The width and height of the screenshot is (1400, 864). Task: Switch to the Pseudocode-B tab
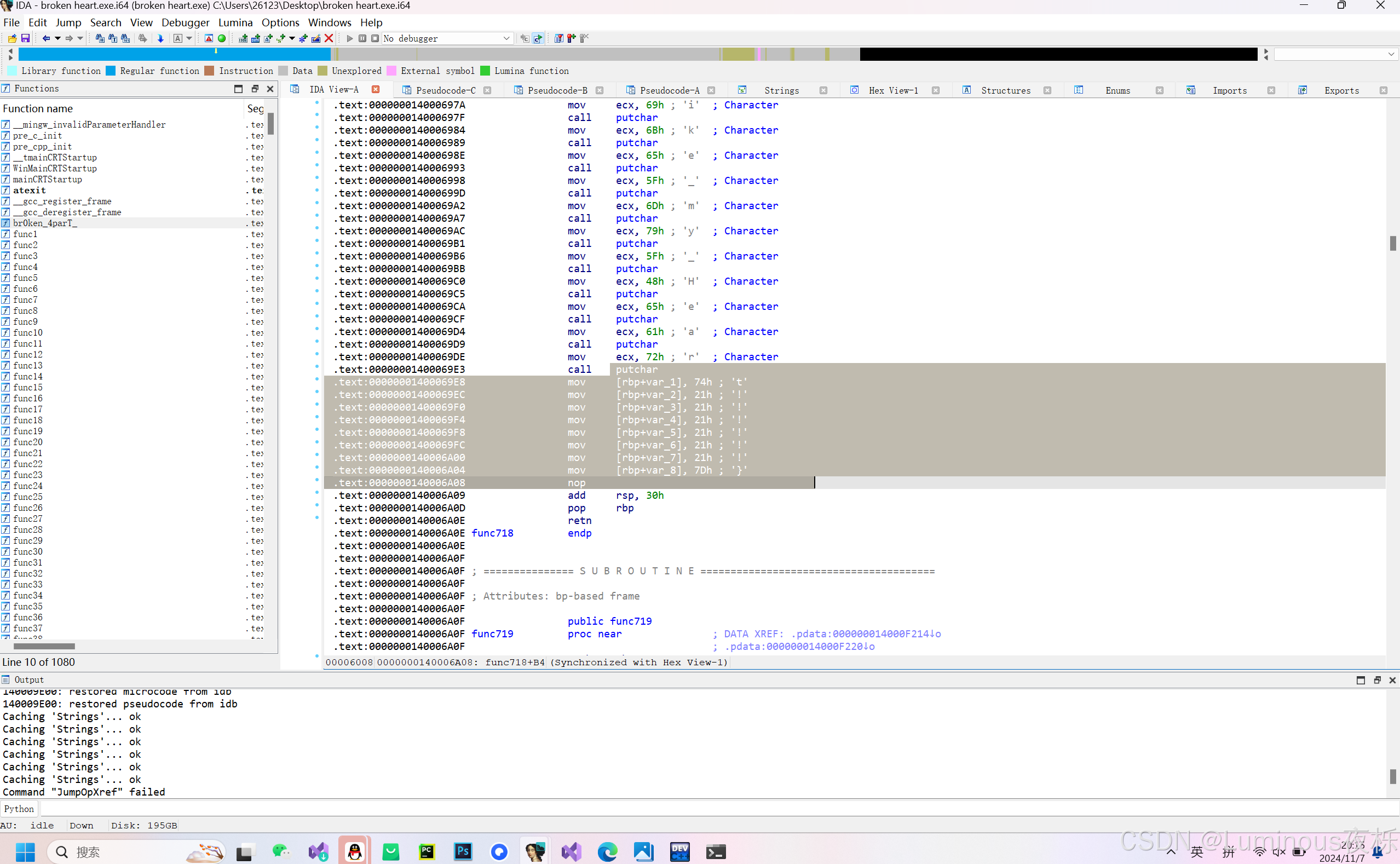coord(557,90)
